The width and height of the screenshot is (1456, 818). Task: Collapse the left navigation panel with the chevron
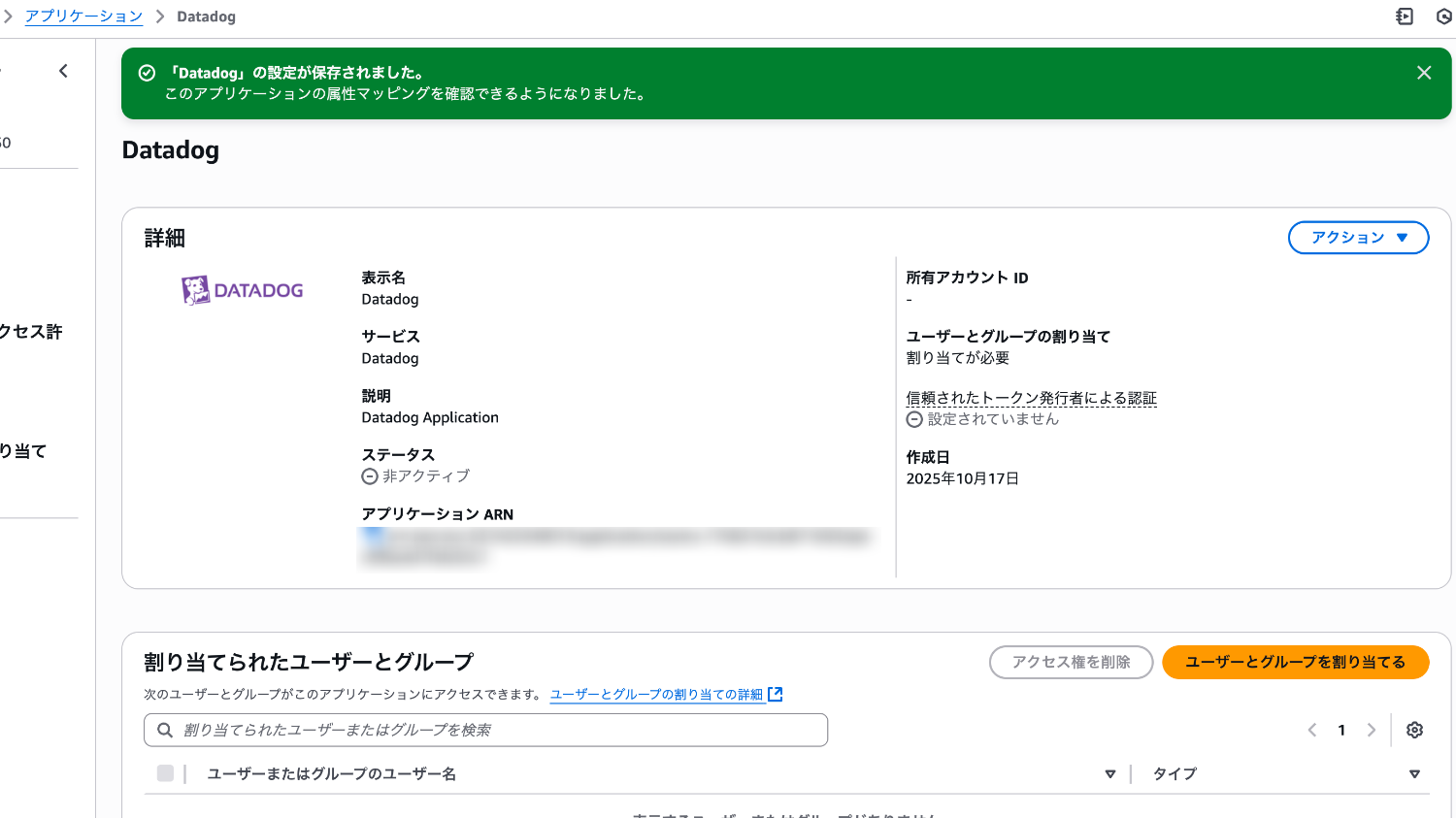pos(63,70)
